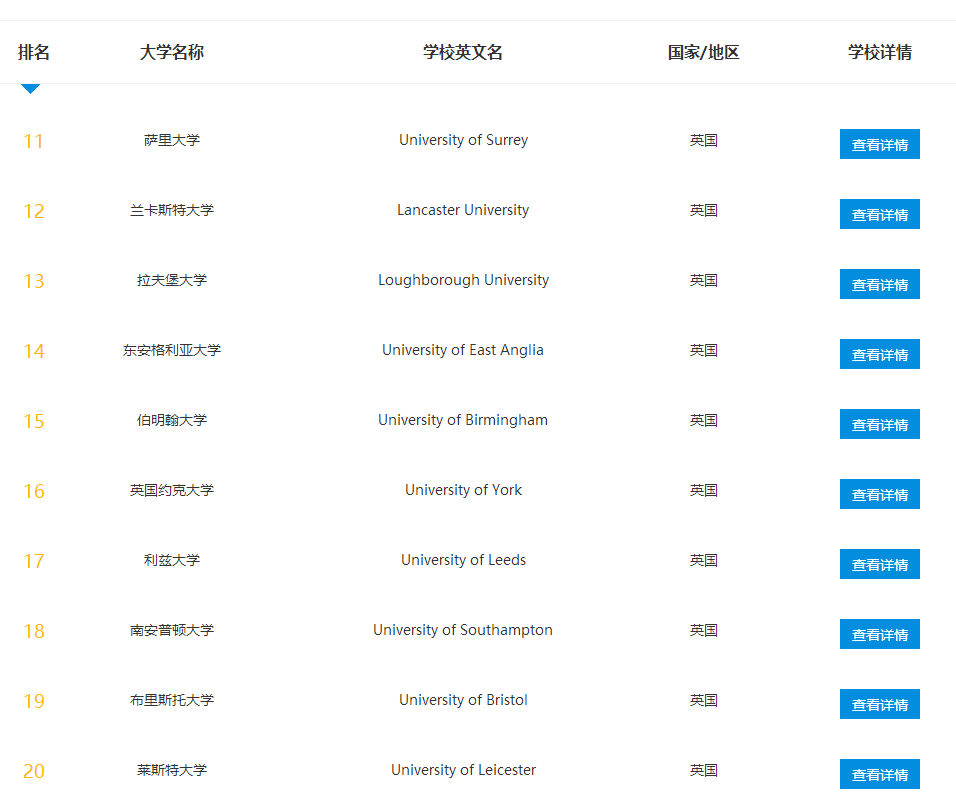Screen dimensions: 956x806
Task: Click rank number 13
Action: 34,282
